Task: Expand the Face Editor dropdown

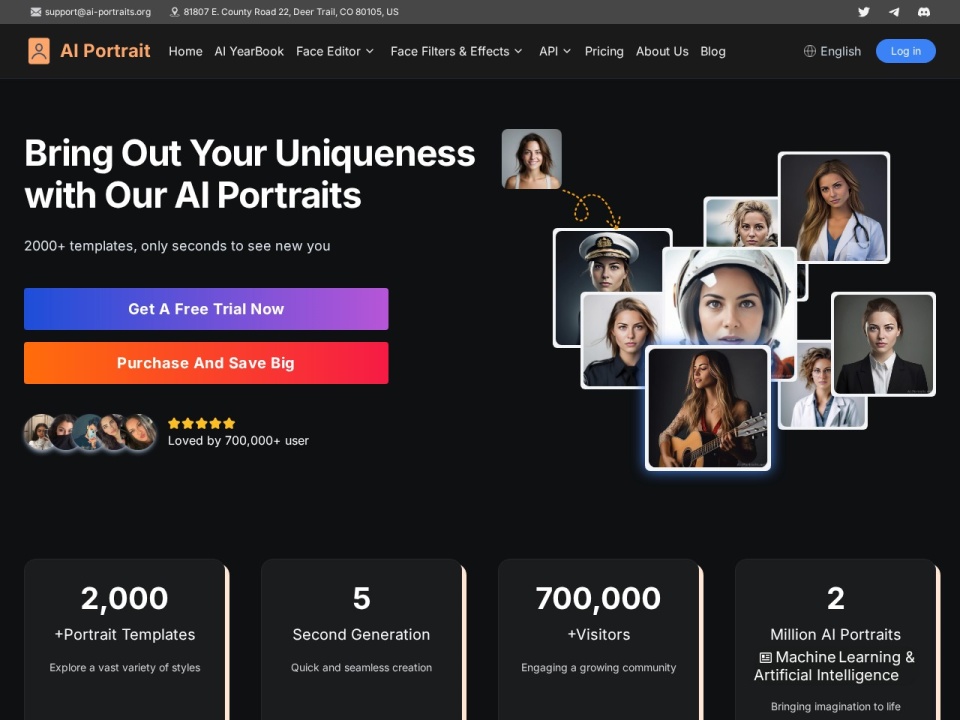Action: coord(335,51)
